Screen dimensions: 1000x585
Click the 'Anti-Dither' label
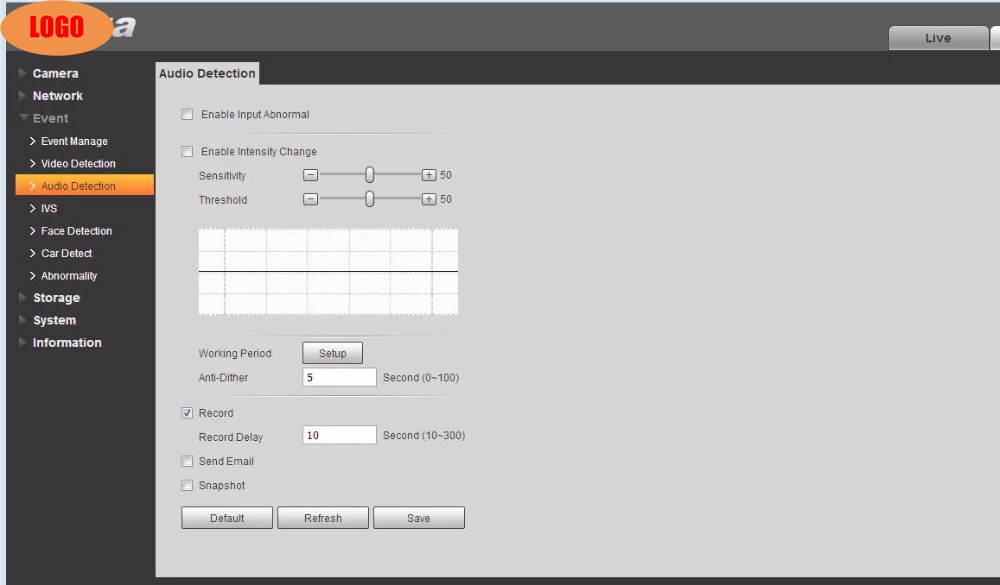click(223, 378)
